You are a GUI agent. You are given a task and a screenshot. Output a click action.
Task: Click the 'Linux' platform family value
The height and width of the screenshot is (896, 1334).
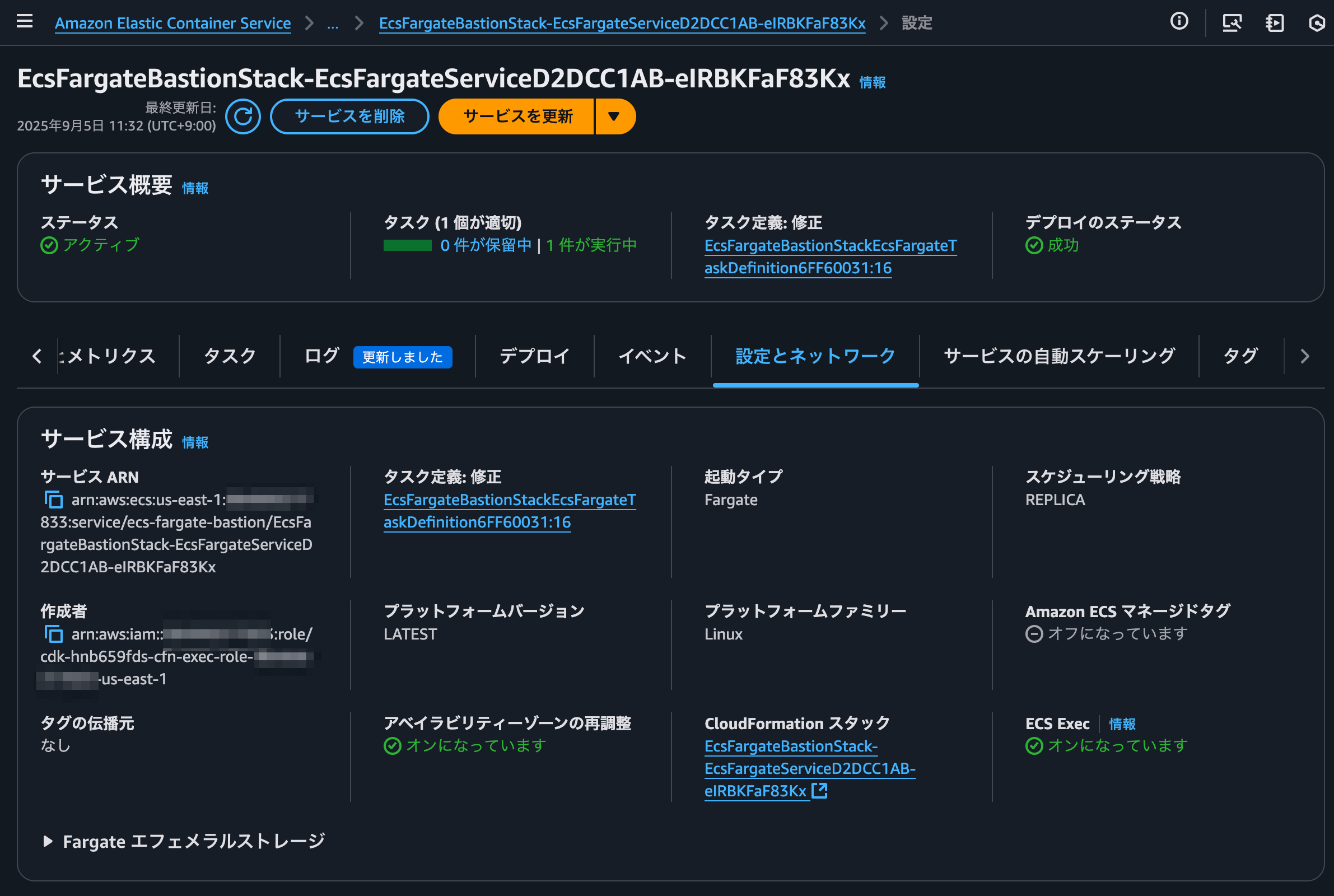pyautogui.click(x=723, y=634)
